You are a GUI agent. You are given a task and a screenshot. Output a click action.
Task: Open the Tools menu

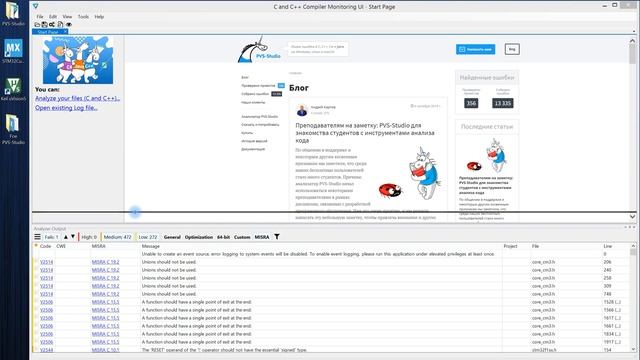point(83,17)
